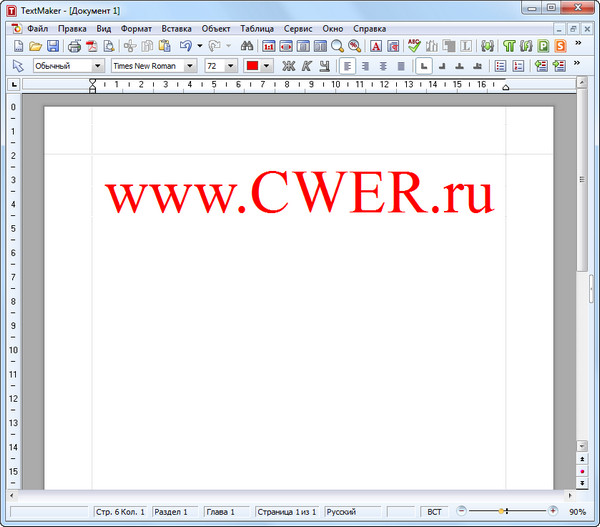The width and height of the screenshot is (600, 527).
Task: Click the Open file folder icon
Action: pos(35,46)
